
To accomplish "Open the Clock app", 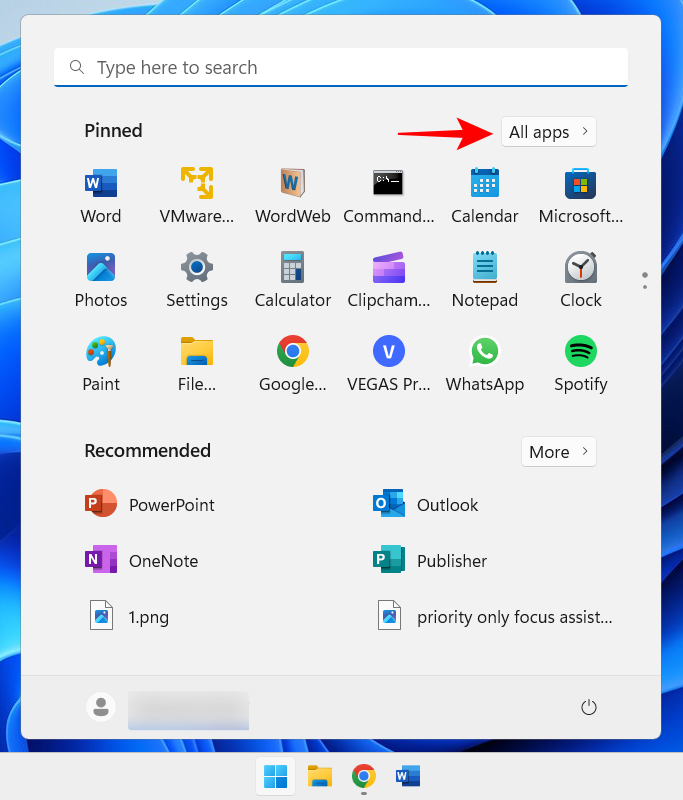I will [x=580, y=280].
